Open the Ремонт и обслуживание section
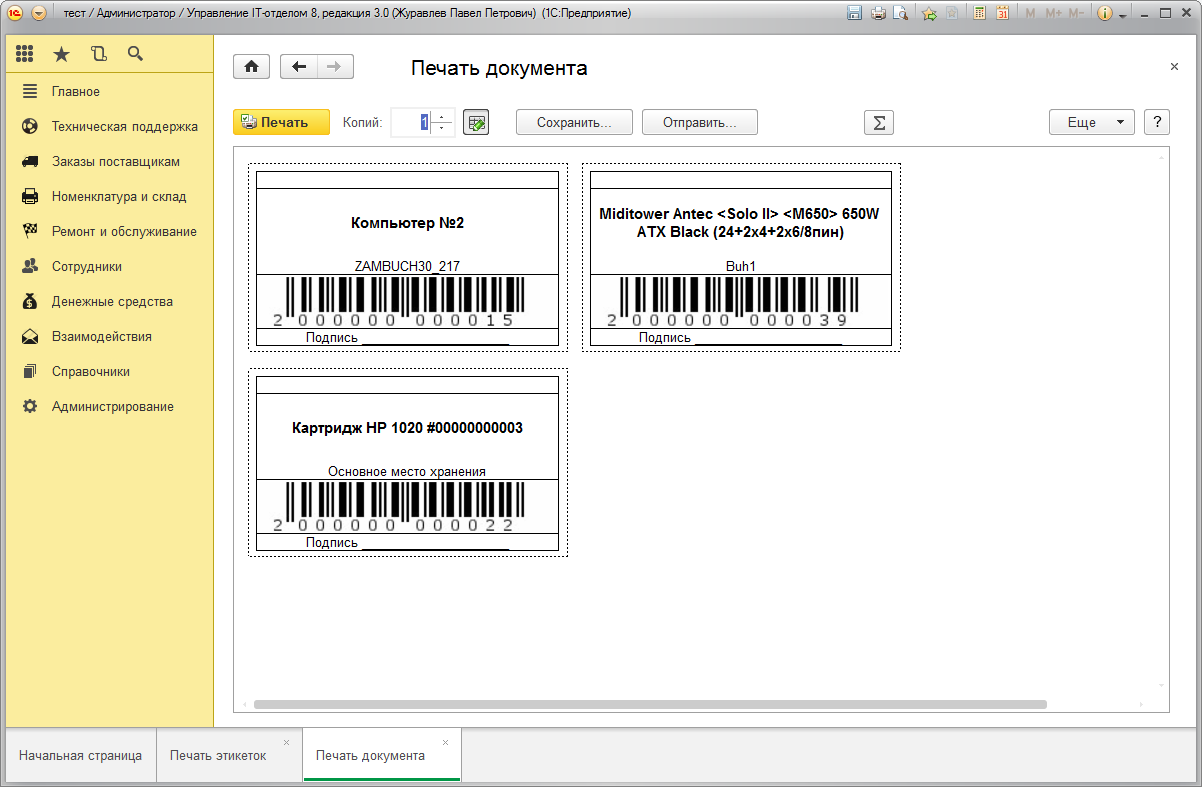Screen dimensions: 1202x787 pyautogui.click(x=124, y=231)
